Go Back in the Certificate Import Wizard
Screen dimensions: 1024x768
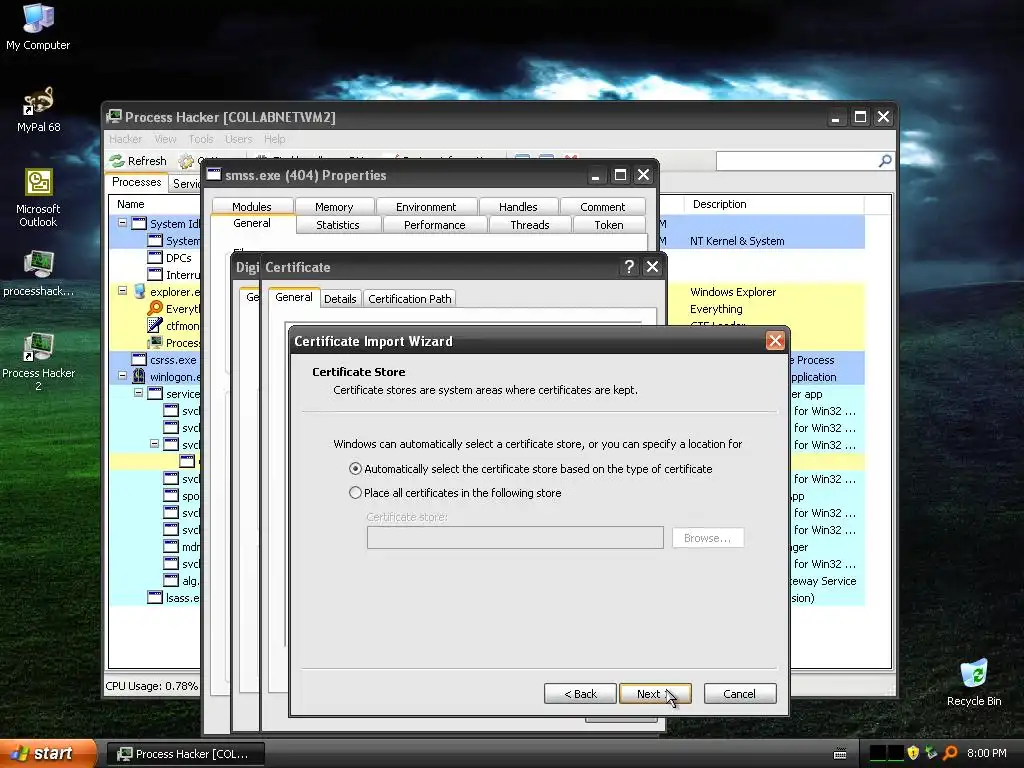coord(580,694)
